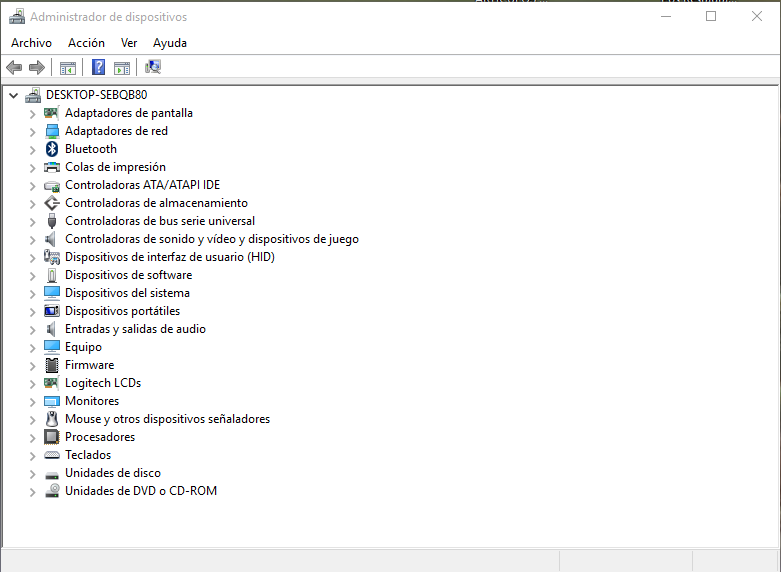Select Dispositivos del sistema label
Screen dimensions: 781x572
pos(128,293)
